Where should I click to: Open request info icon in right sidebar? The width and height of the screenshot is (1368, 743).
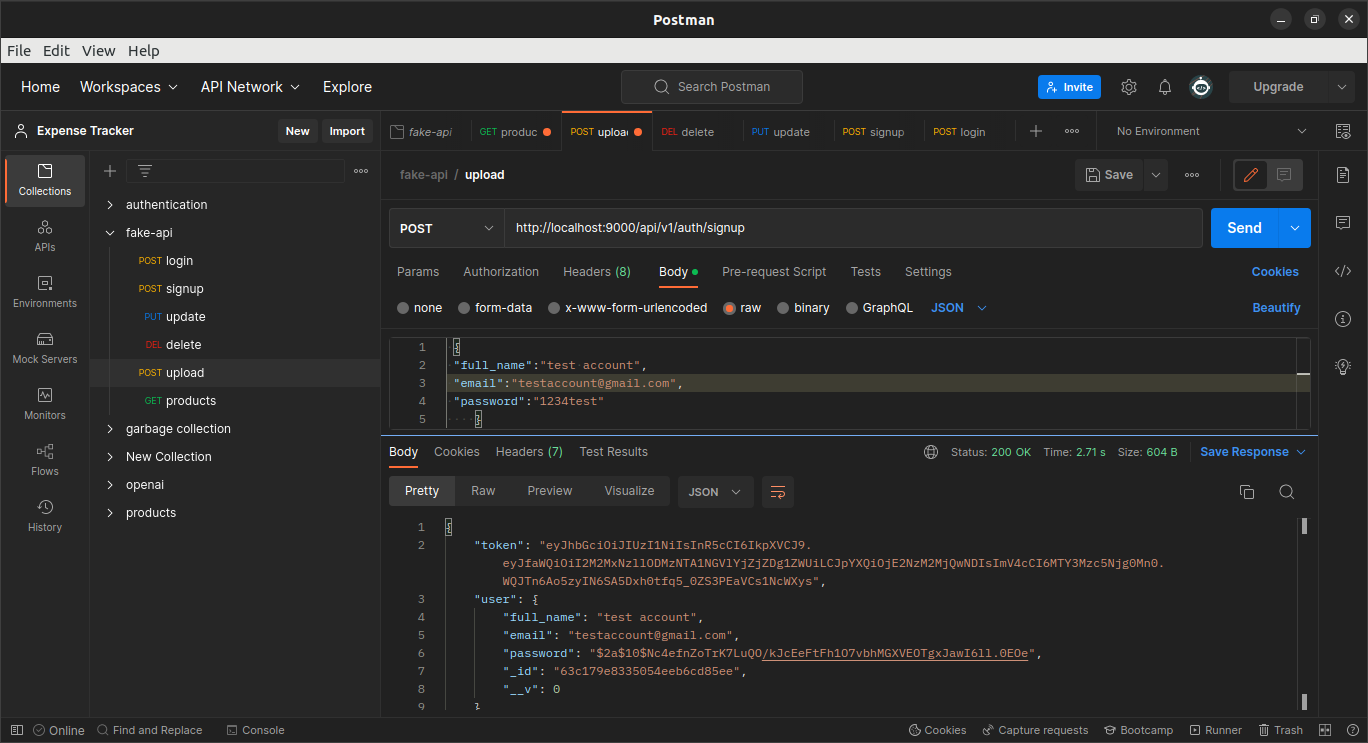[1343, 318]
